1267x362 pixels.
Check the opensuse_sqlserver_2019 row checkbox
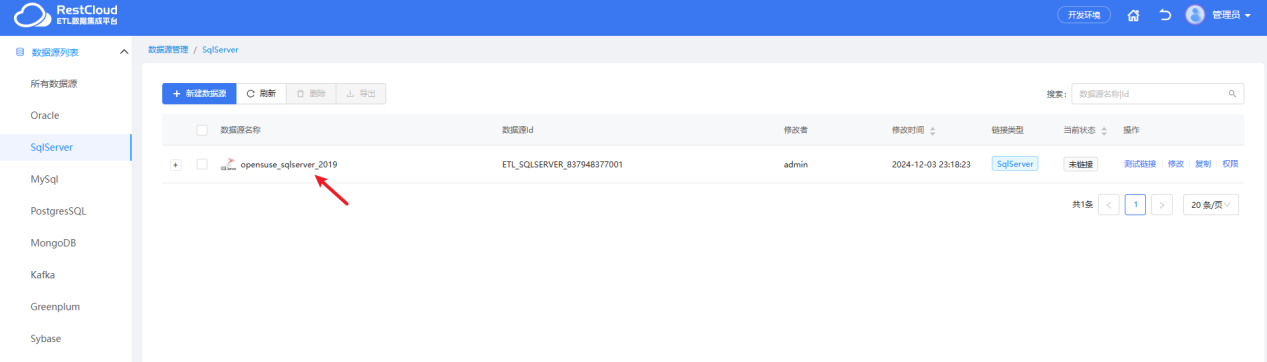[x=202, y=164]
